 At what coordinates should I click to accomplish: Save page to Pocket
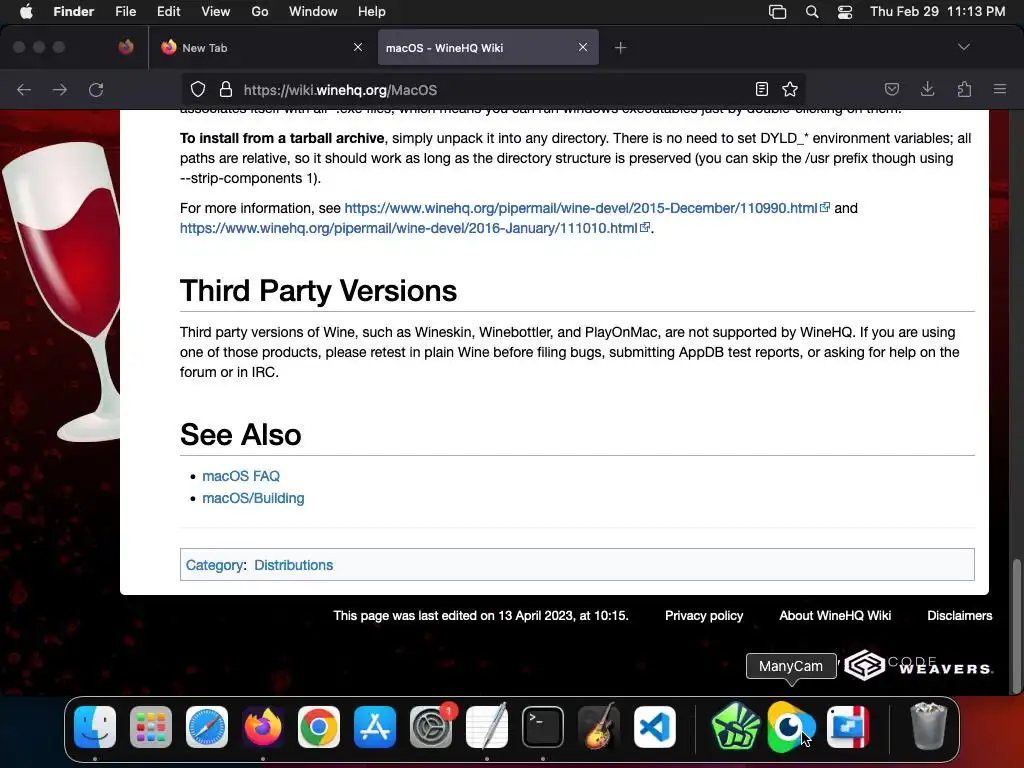point(892,89)
